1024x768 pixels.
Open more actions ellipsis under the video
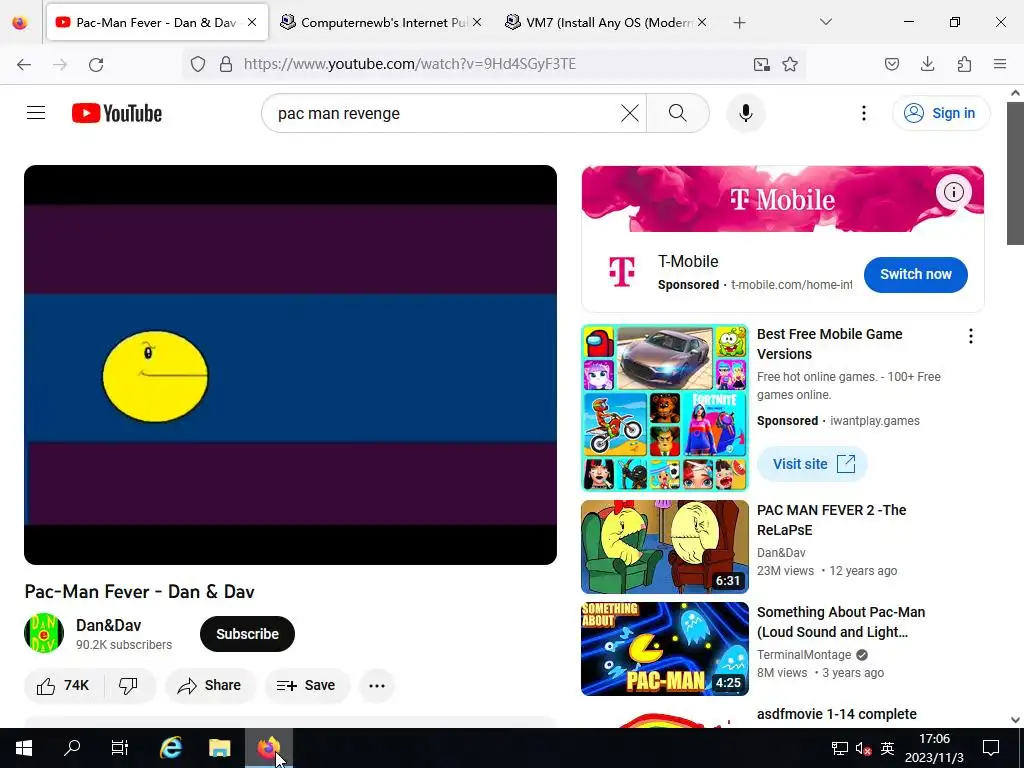click(377, 686)
